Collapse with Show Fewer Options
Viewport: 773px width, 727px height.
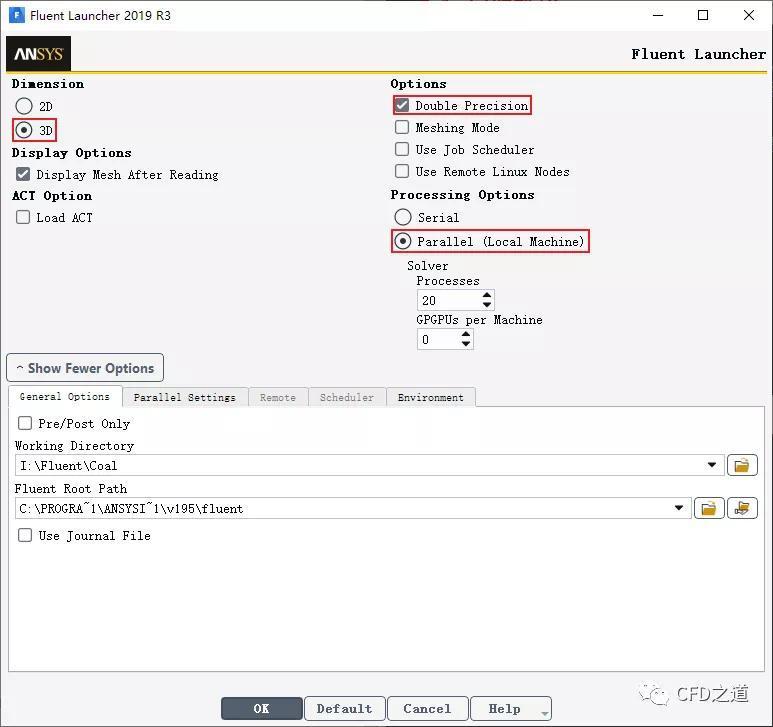click(x=85, y=368)
